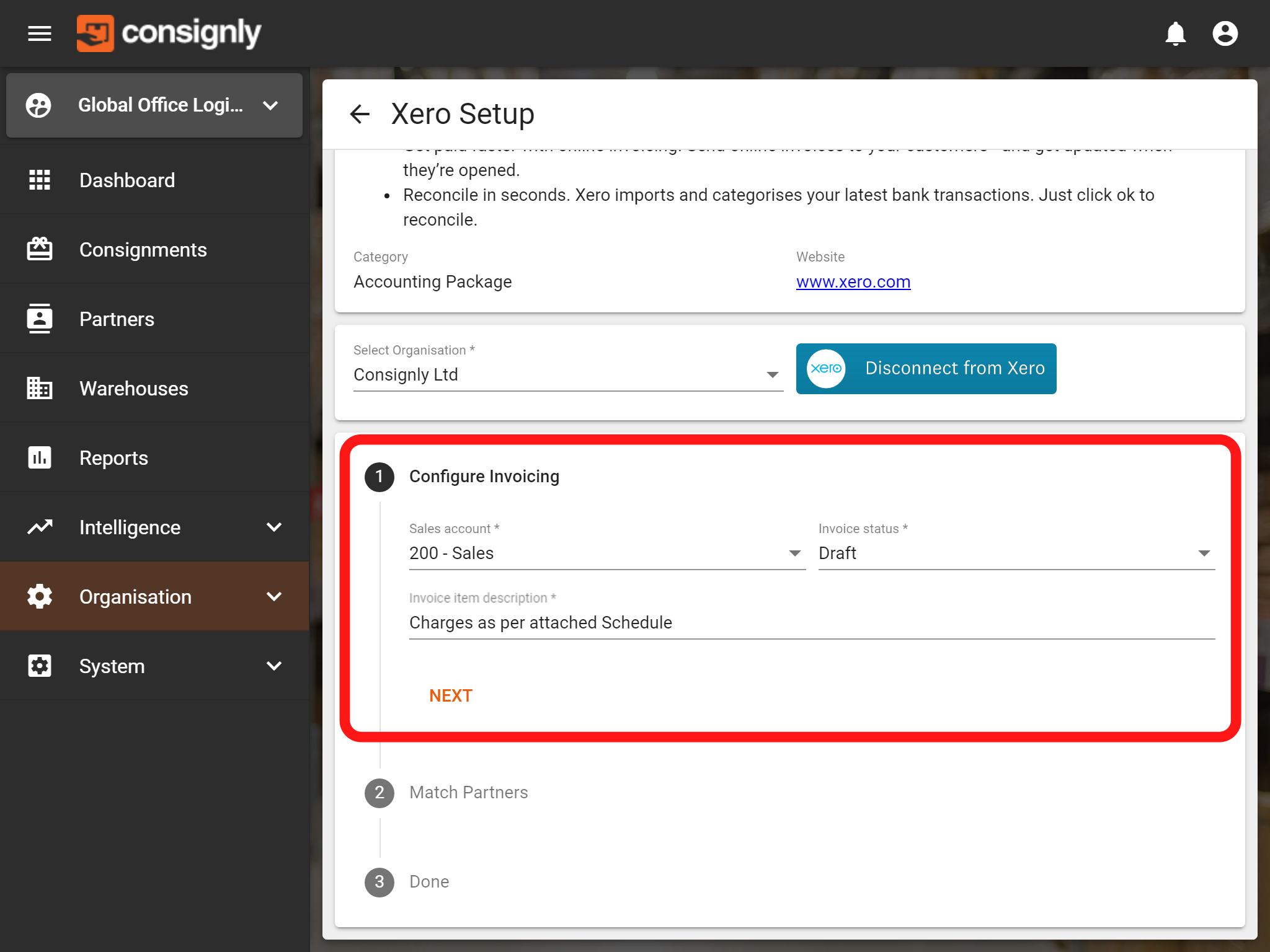Click the Consignments box icon

click(x=40, y=249)
